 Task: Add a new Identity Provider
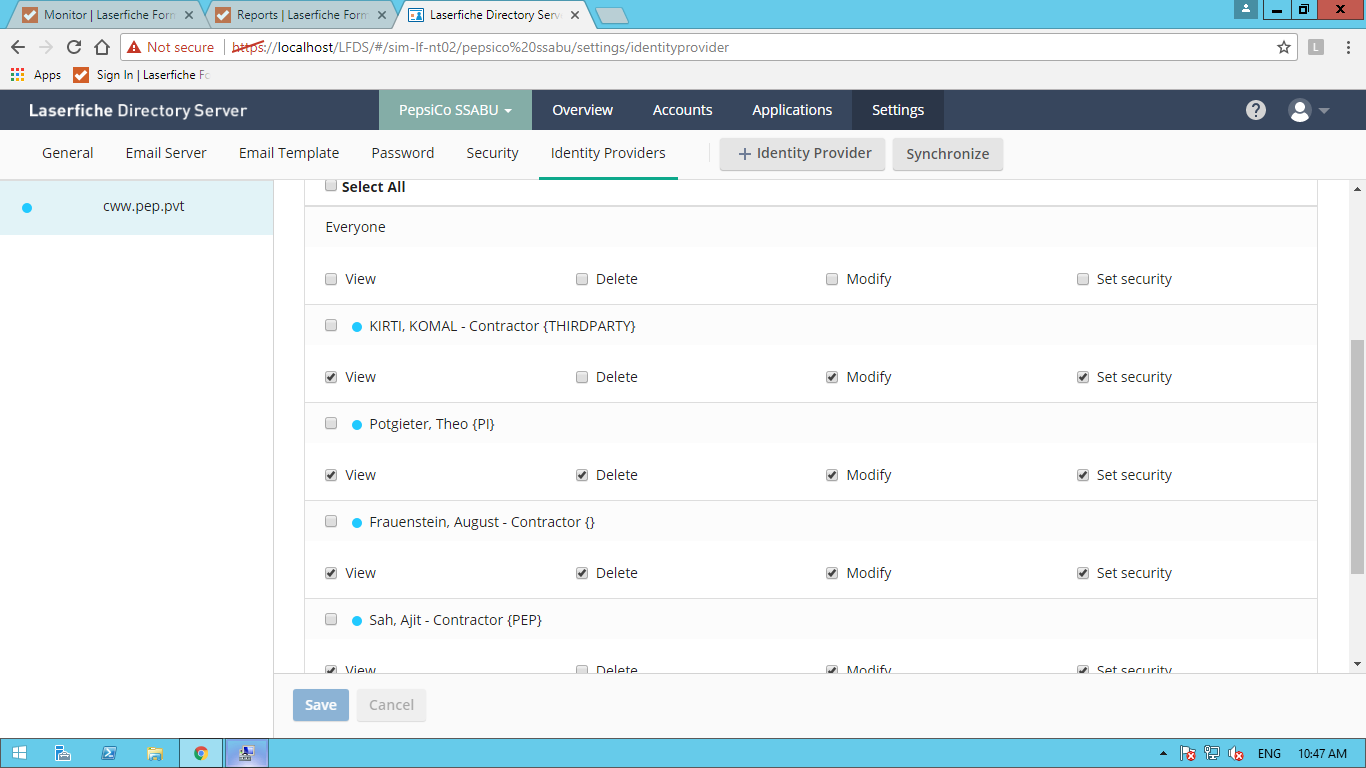[x=803, y=154]
